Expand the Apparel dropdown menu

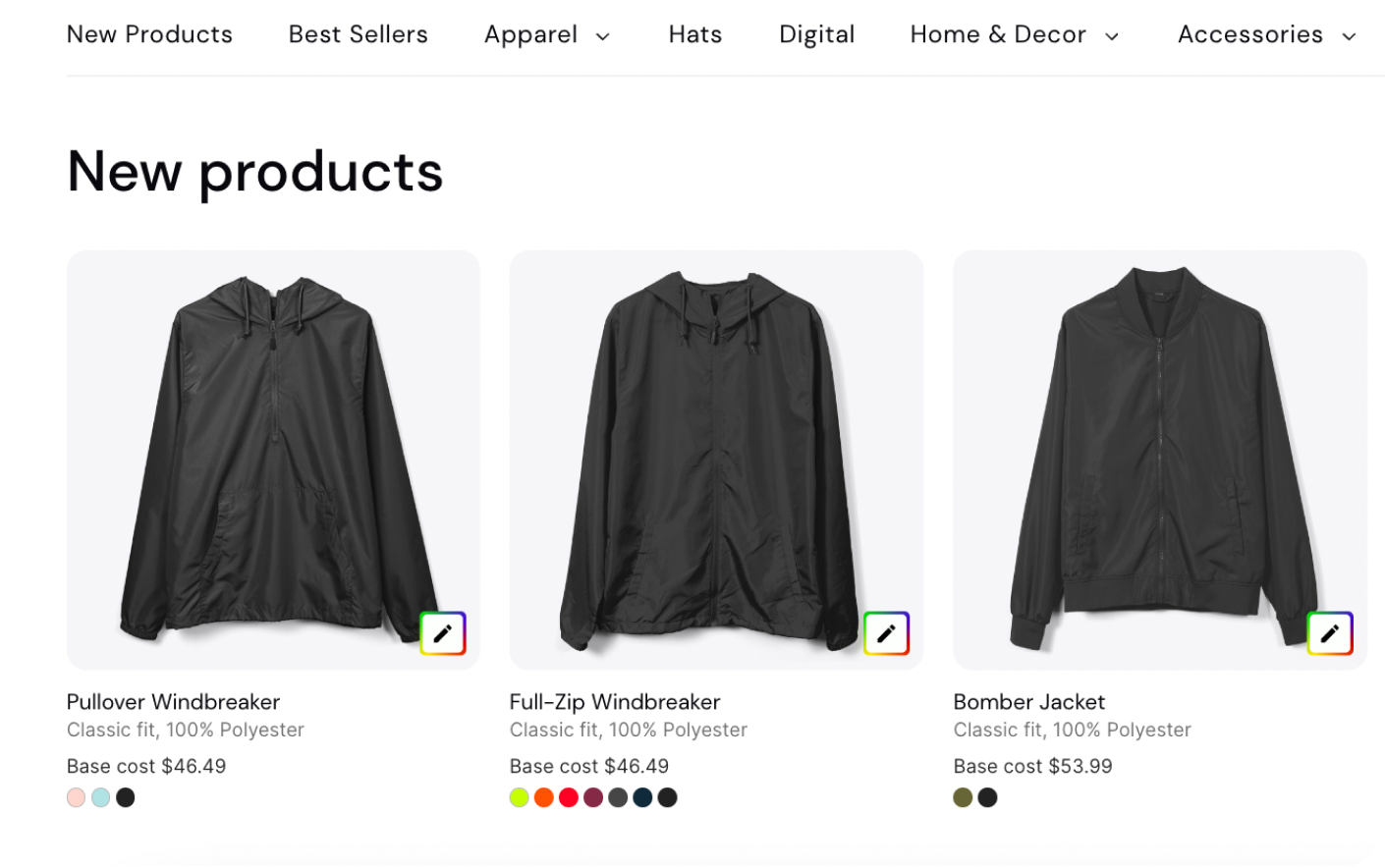547,34
